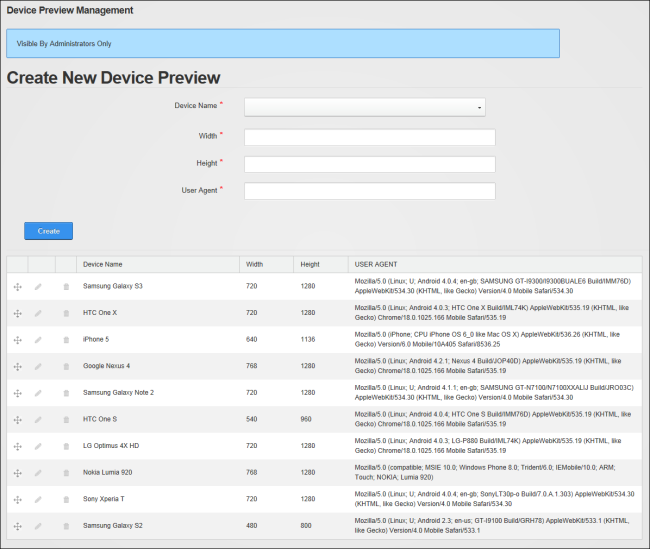Image resolution: width=650 pixels, height=549 pixels.
Task: Click the Width input field
Action: tap(370, 137)
